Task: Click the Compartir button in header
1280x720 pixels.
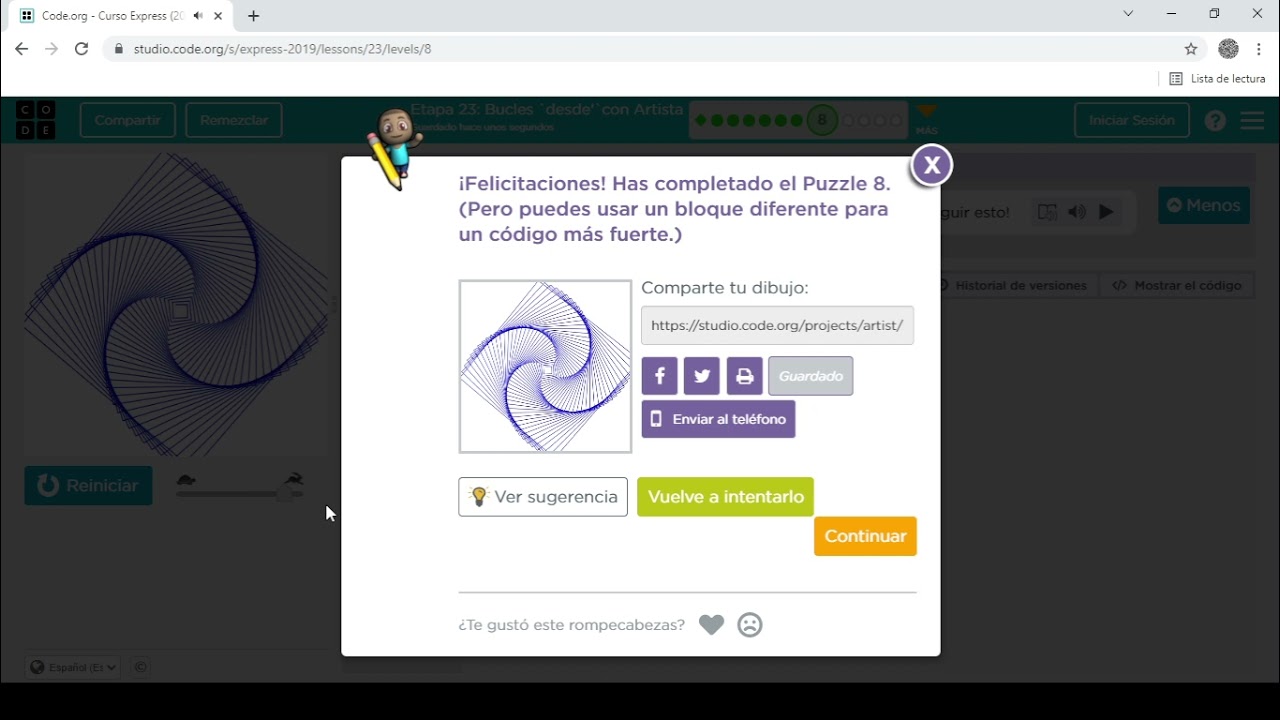Action: (128, 120)
